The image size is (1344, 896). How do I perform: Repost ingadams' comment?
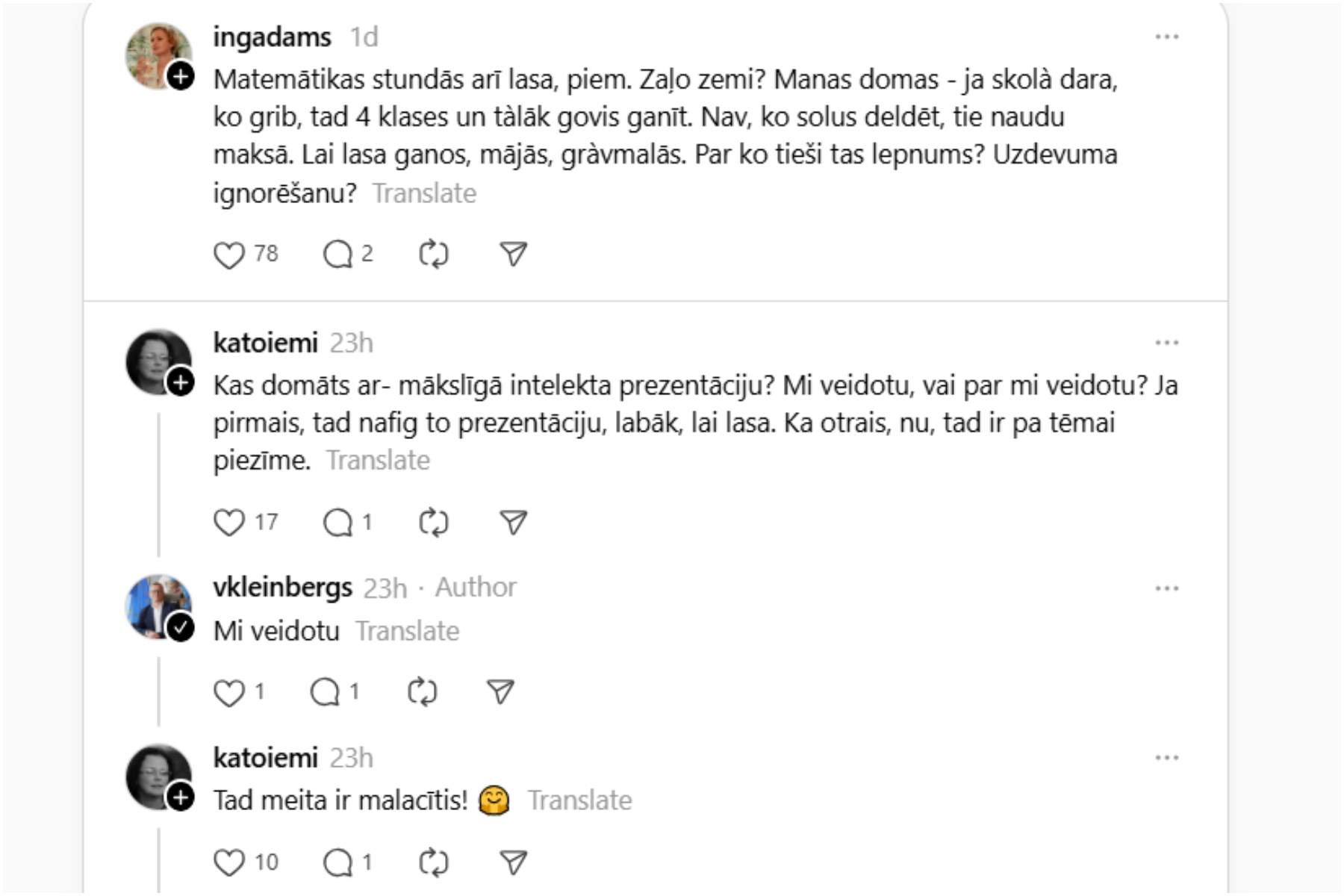point(433,255)
